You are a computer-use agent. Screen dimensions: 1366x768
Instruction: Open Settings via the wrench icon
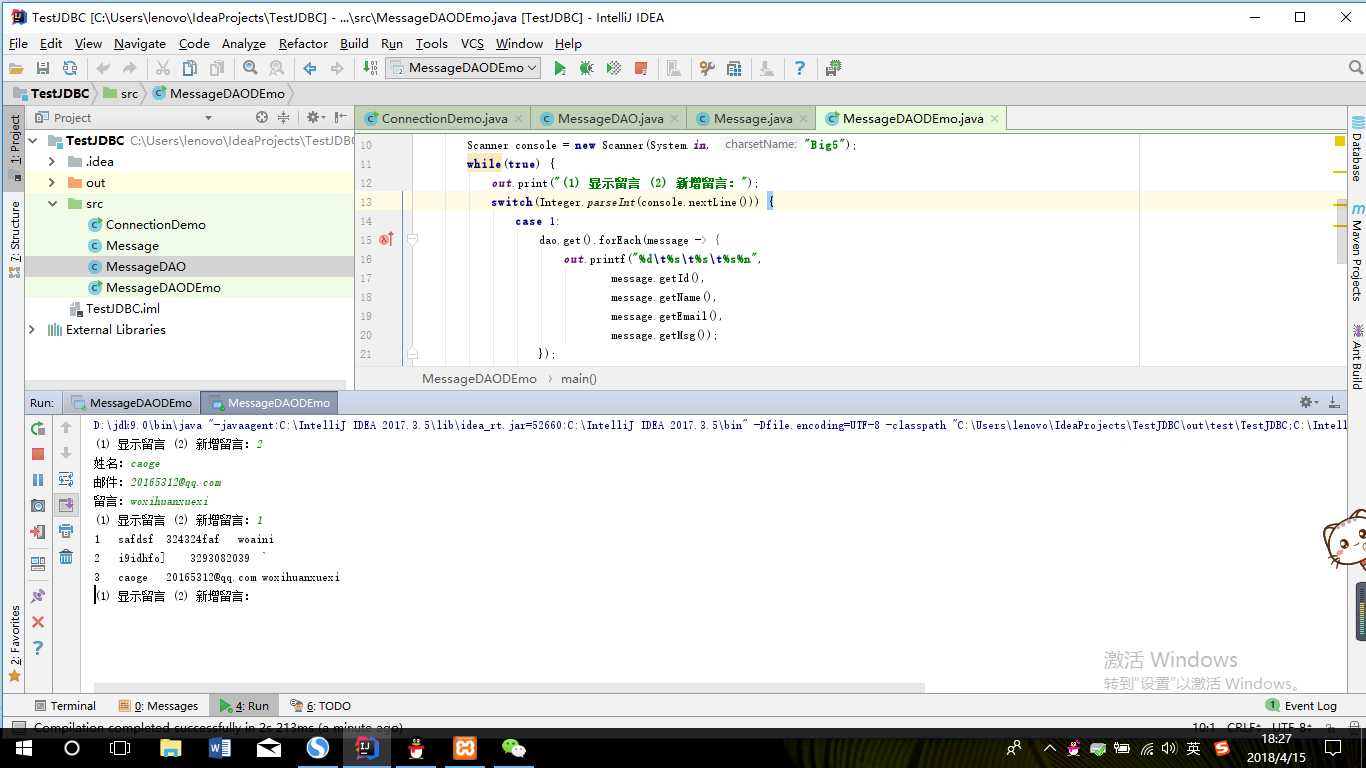[707, 68]
